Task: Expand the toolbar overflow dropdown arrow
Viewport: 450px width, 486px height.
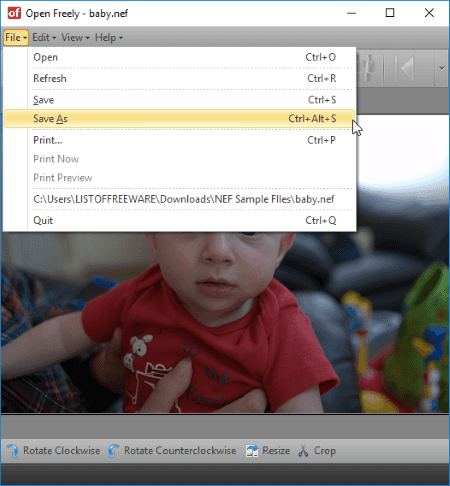Action: click(442, 68)
